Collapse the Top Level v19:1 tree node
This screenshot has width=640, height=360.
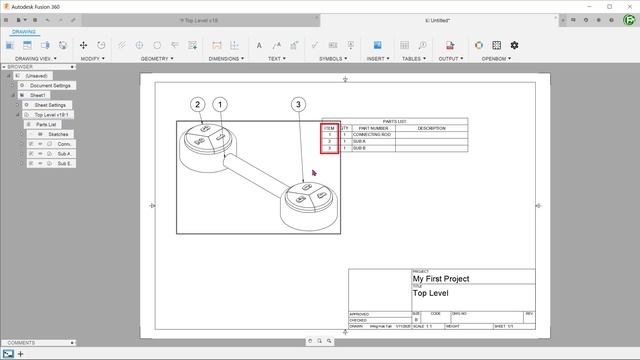coord(18,115)
